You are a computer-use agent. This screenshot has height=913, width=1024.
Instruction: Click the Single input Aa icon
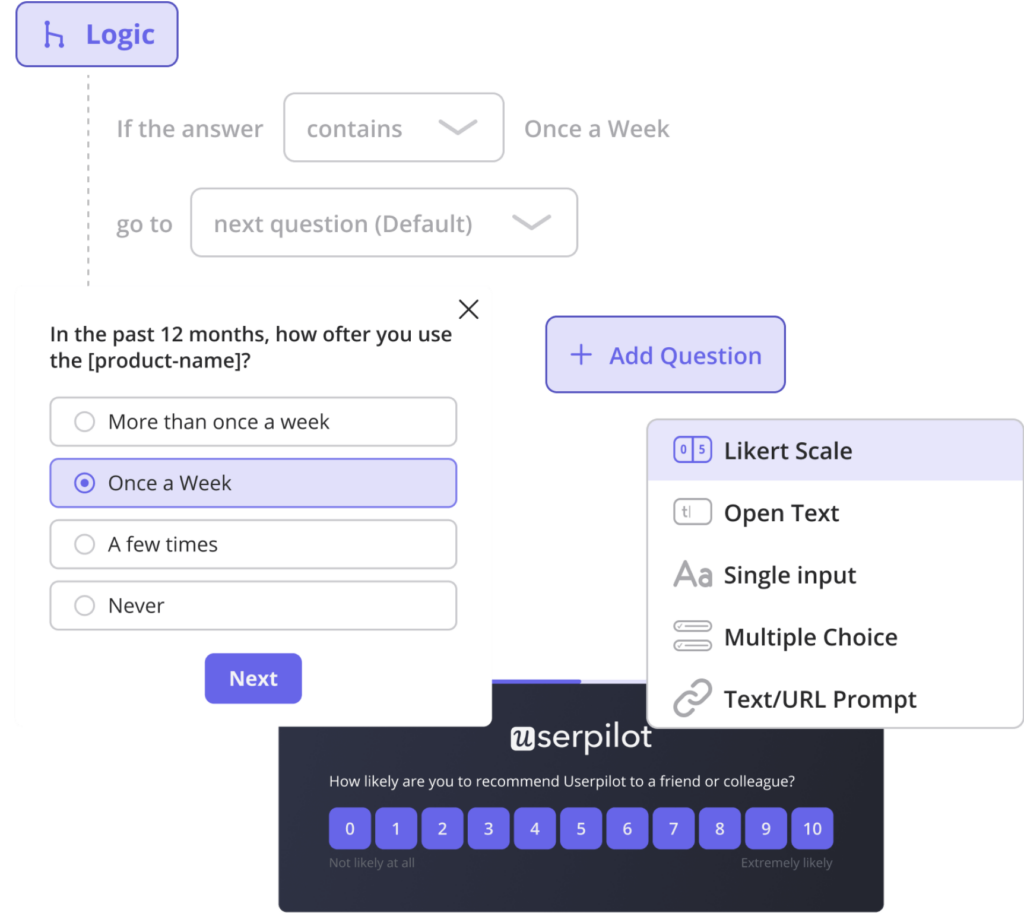[x=692, y=575]
